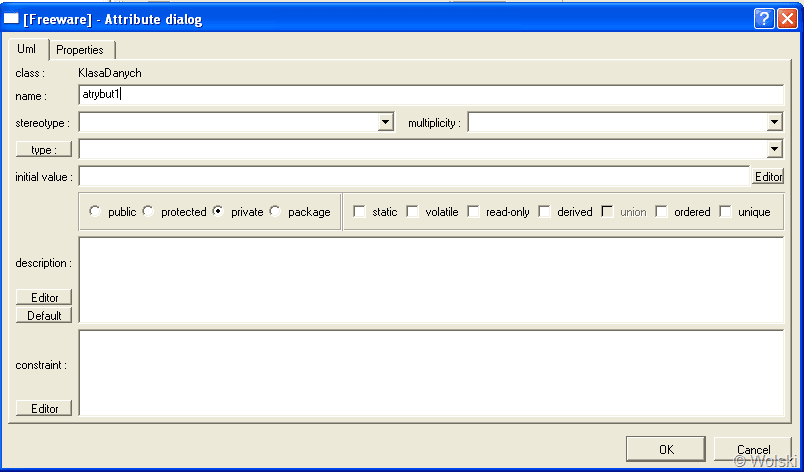Screen dimensions: 804x472
Task: Select the Uml tab
Action: pos(27,49)
